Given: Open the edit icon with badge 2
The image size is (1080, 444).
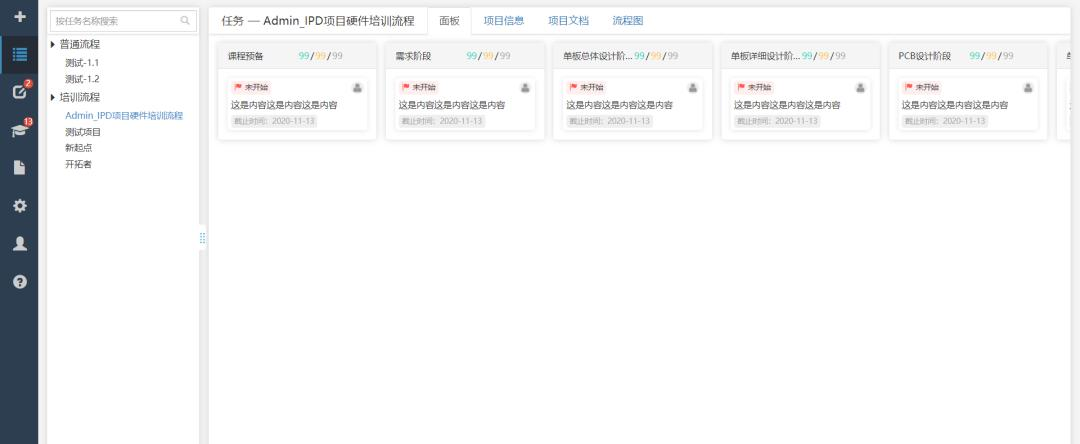Looking at the screenshot, I should [x=19, y=92].
